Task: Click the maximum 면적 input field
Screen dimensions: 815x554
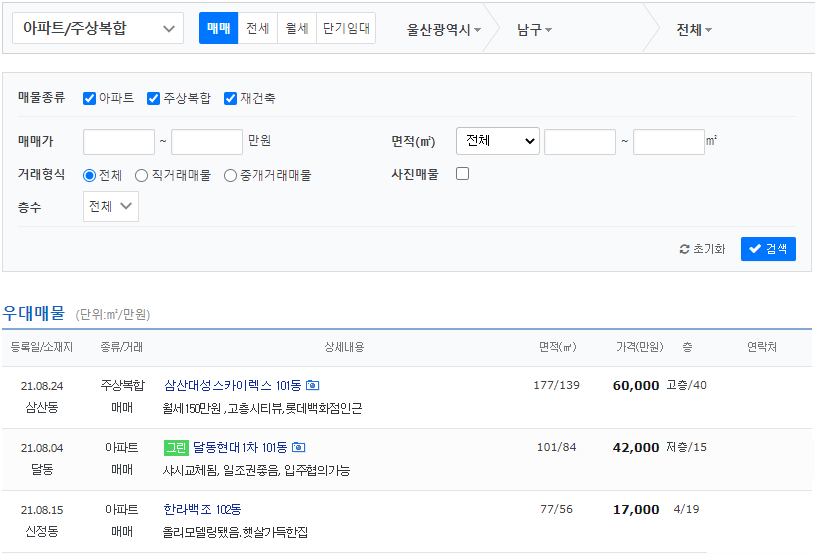Action: [x=669, y=142]
